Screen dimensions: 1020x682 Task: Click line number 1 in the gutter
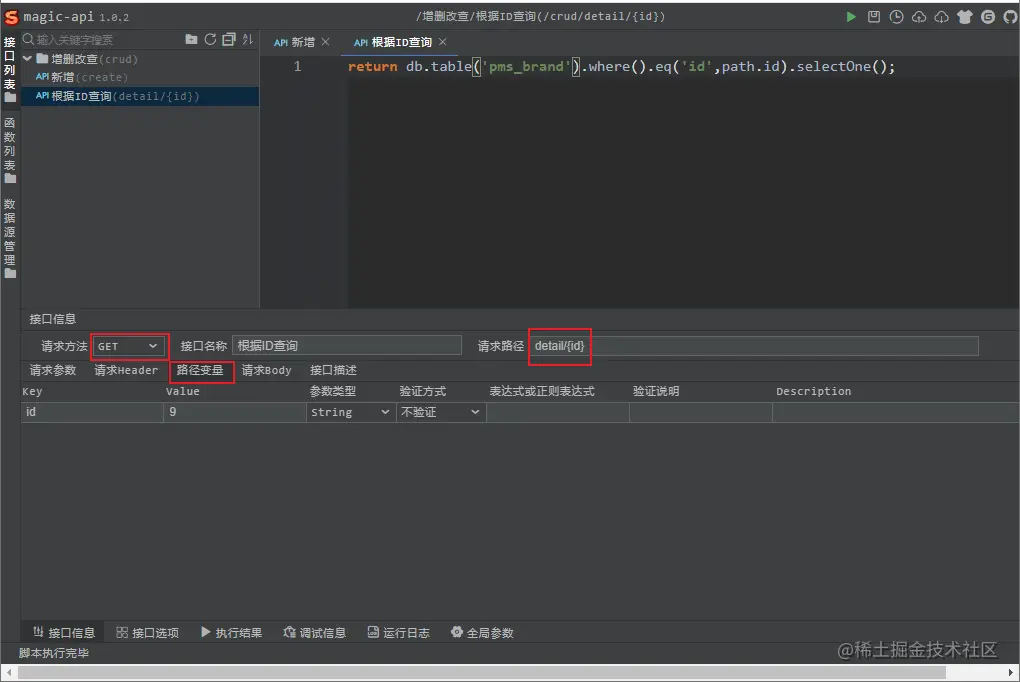pyautogui.click(x=297, y=66)
